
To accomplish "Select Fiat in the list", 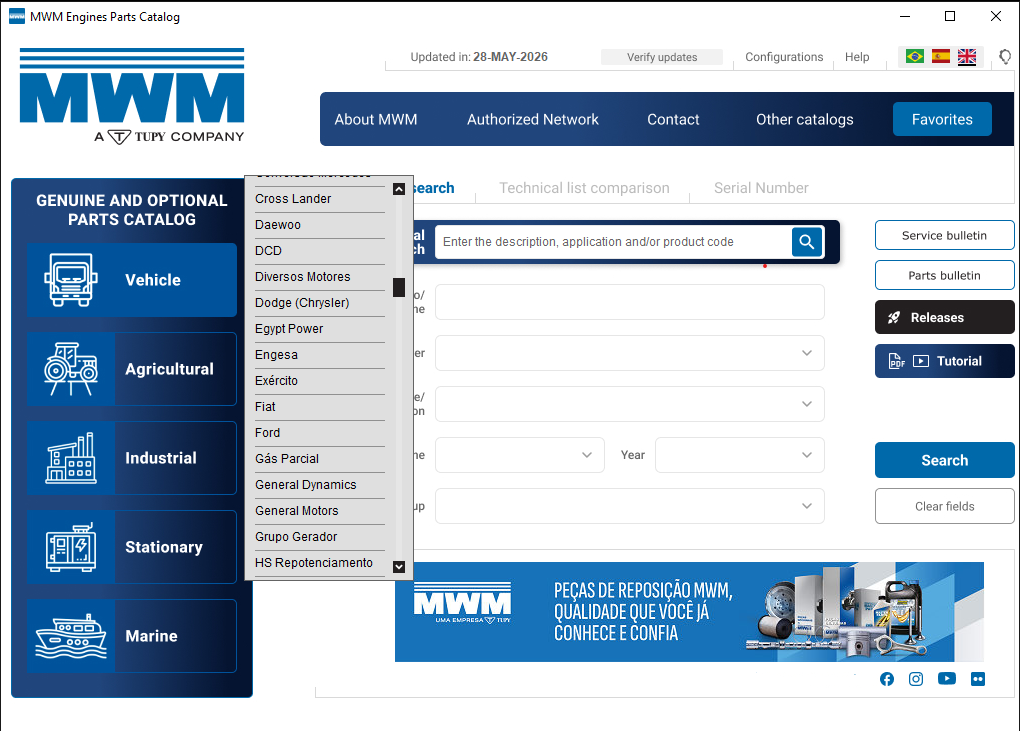I will [319, 407].
